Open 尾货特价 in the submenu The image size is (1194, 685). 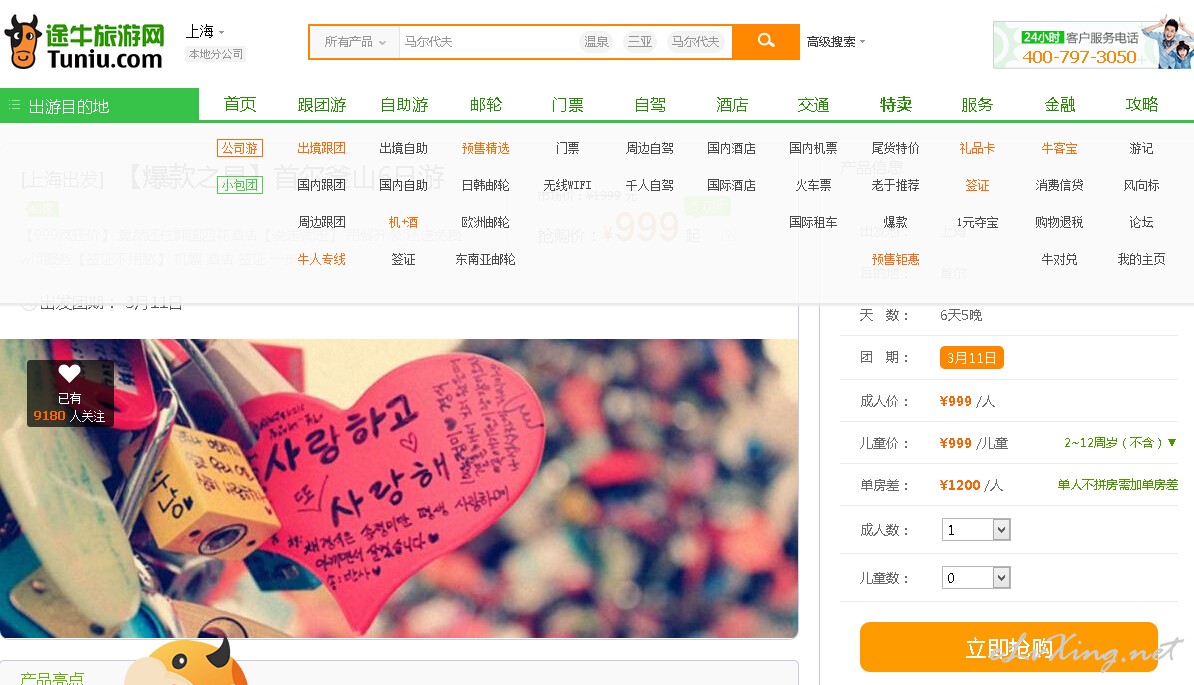point(896,148)
